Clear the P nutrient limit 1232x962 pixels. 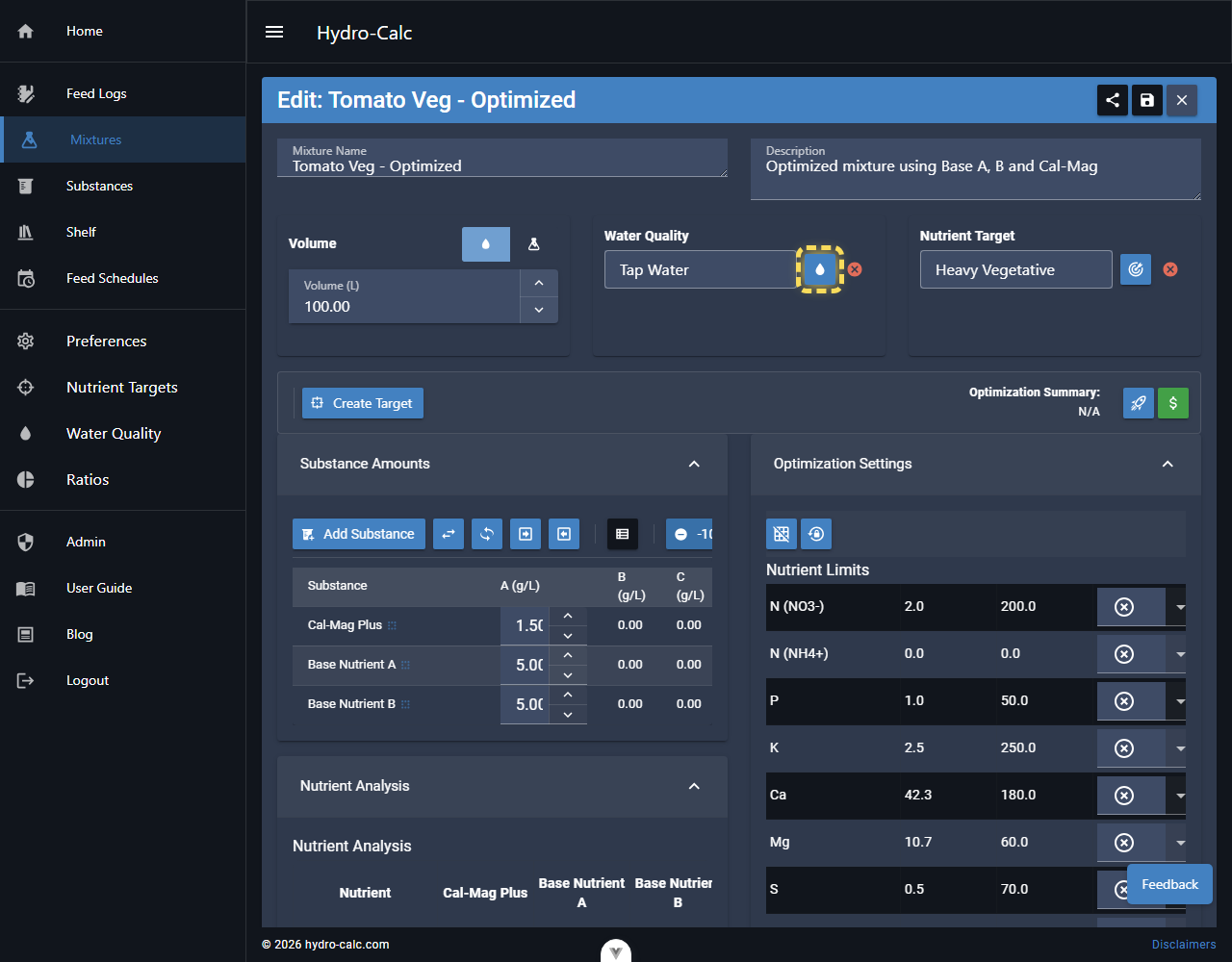coord(1123,701)
